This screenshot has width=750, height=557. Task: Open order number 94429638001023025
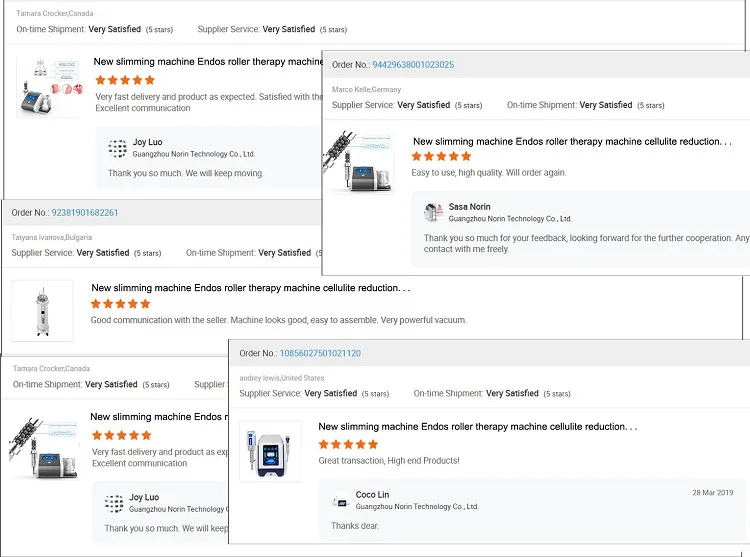413,65
